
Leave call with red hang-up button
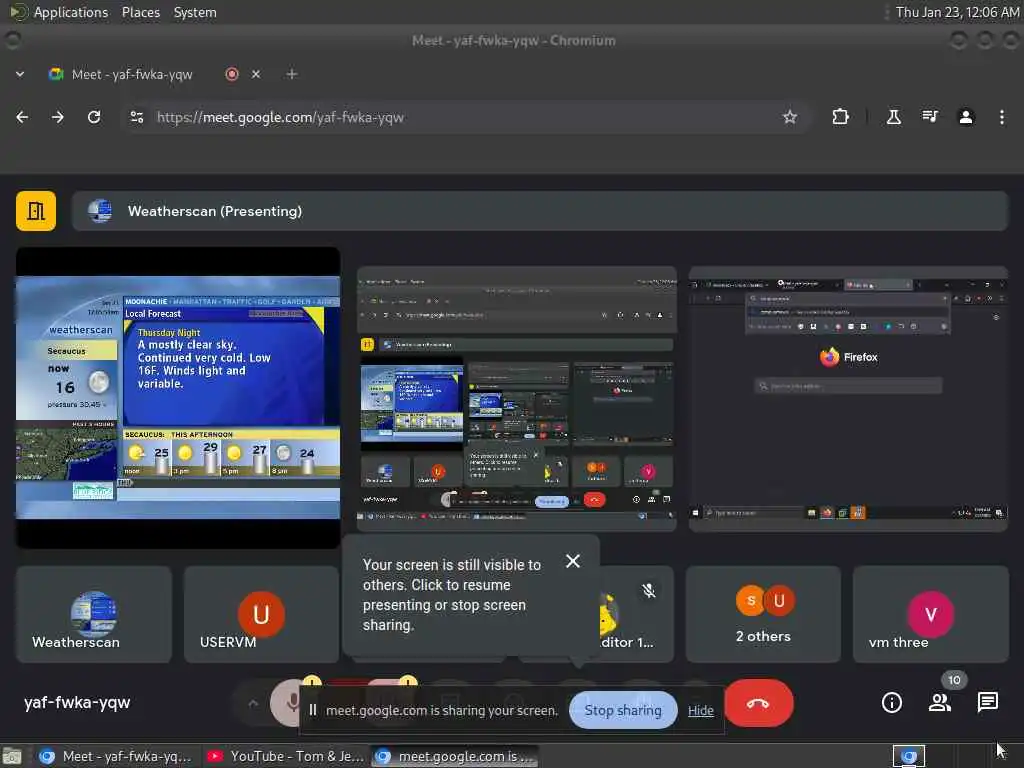click(758, 703)
